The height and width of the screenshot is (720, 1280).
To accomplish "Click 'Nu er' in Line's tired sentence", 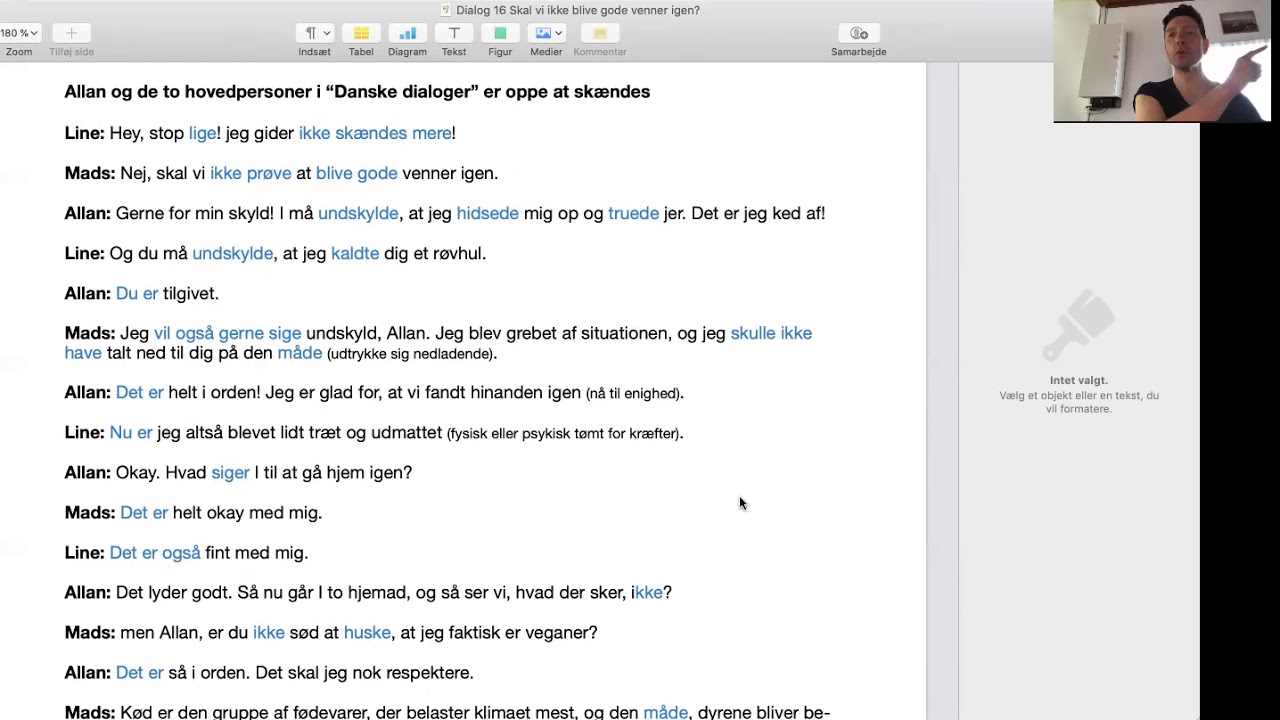I will click(x=131, y=433).
